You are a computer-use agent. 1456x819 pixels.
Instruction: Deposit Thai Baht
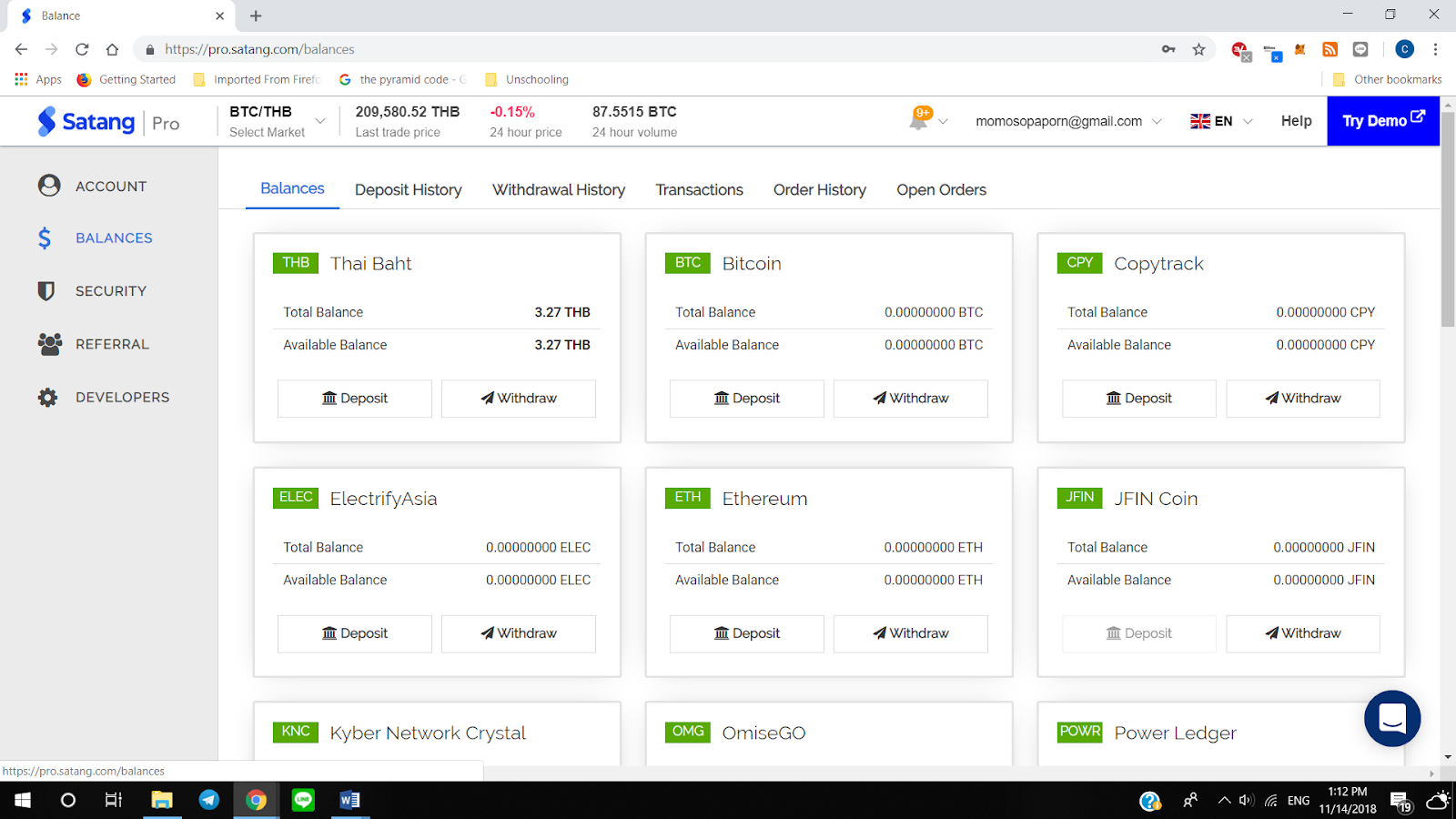coord(355,399)
